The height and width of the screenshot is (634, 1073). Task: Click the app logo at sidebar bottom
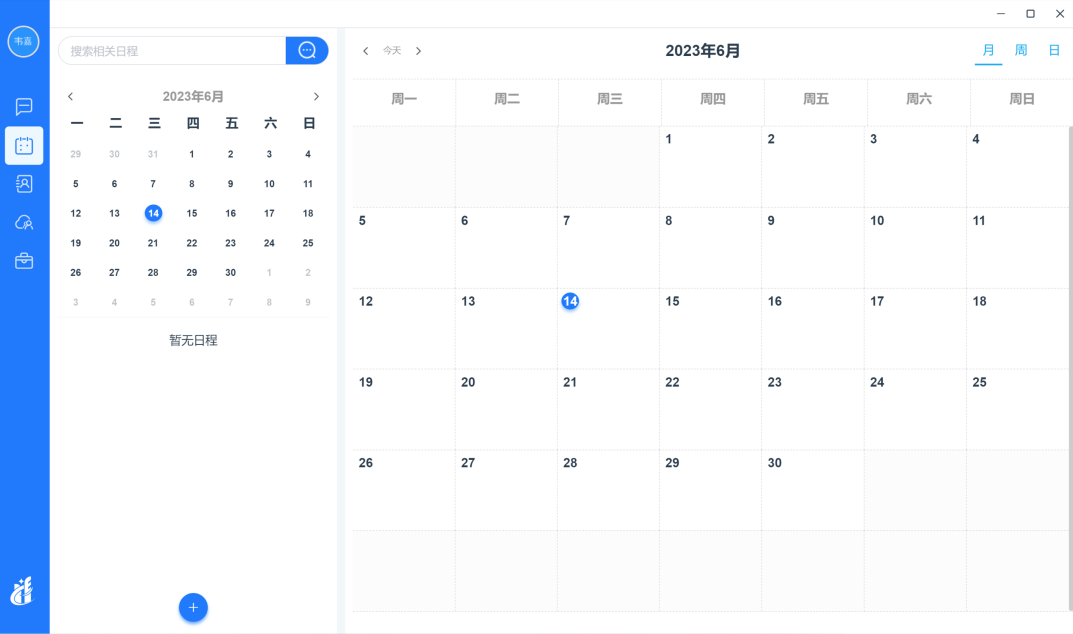coord(22,591)
